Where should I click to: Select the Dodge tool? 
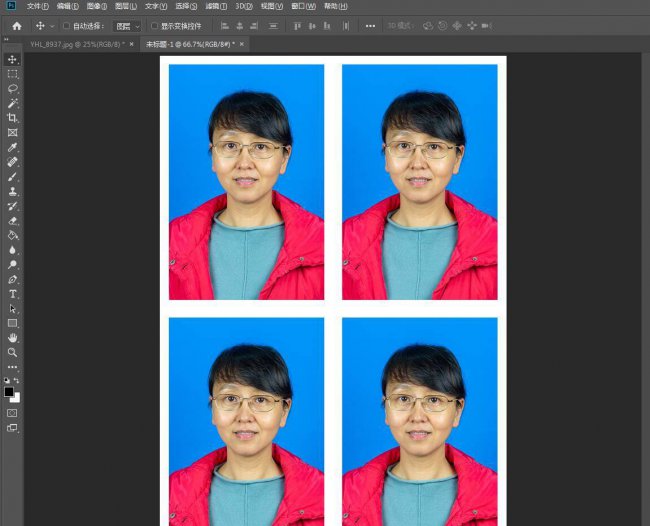pyautogui.click(x=12, y=264)
